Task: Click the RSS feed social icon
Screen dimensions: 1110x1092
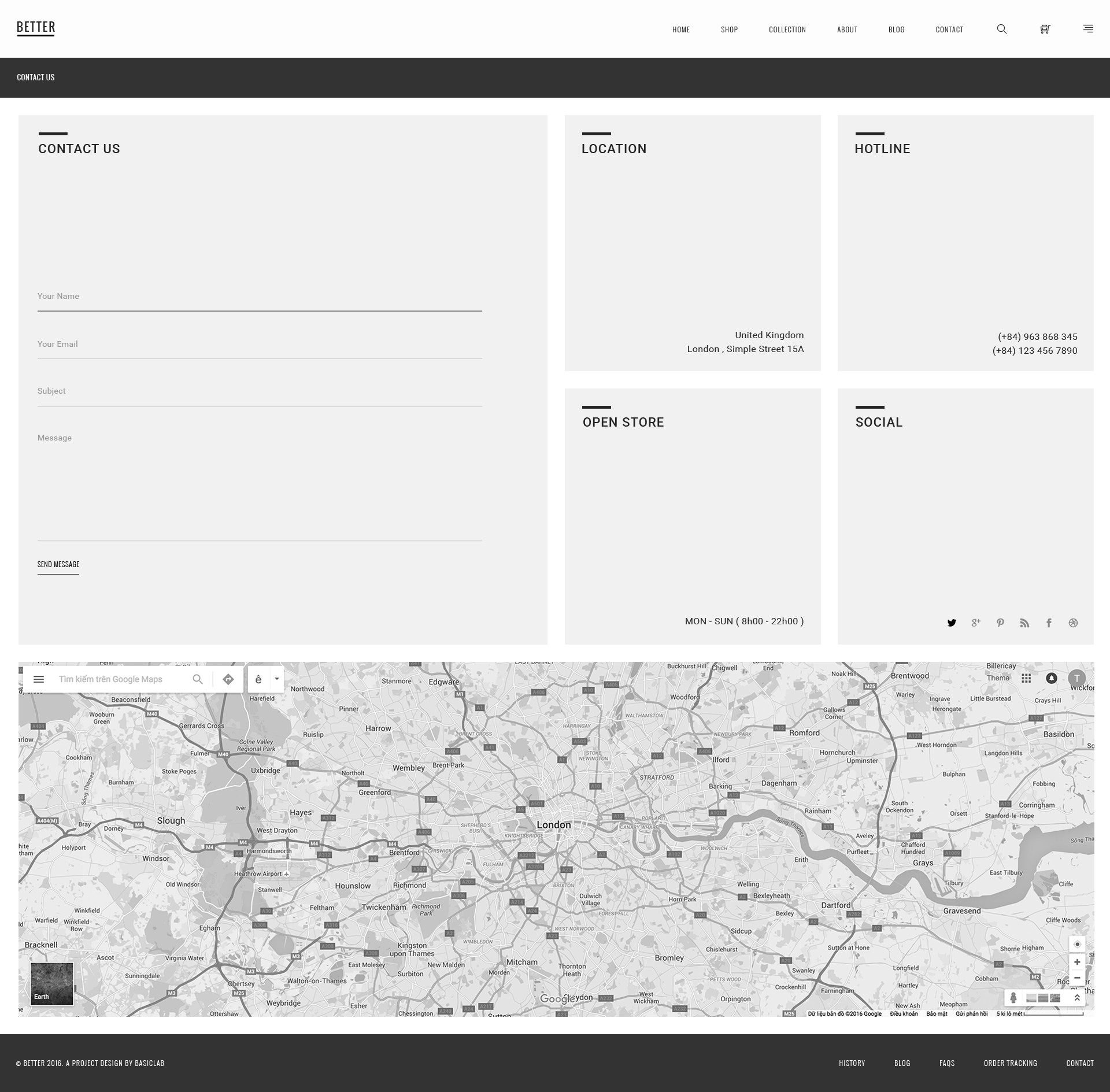Action: coord(1025,622)
